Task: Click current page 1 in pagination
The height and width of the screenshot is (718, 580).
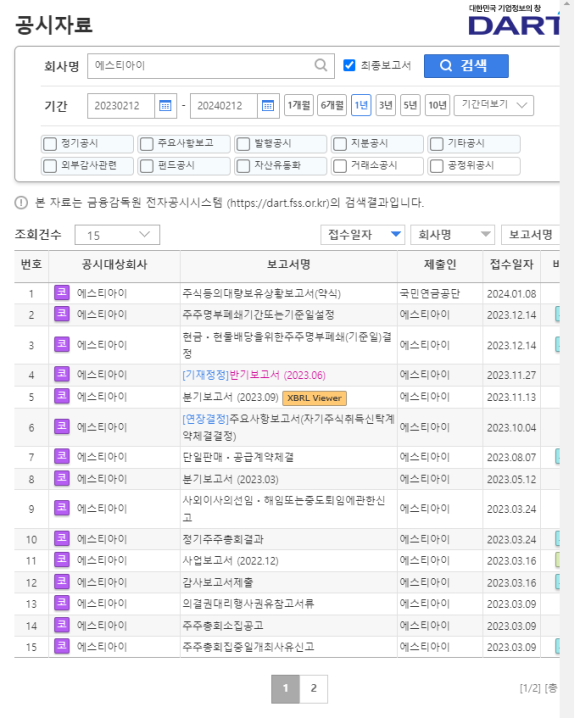Action: coord(285,688)
